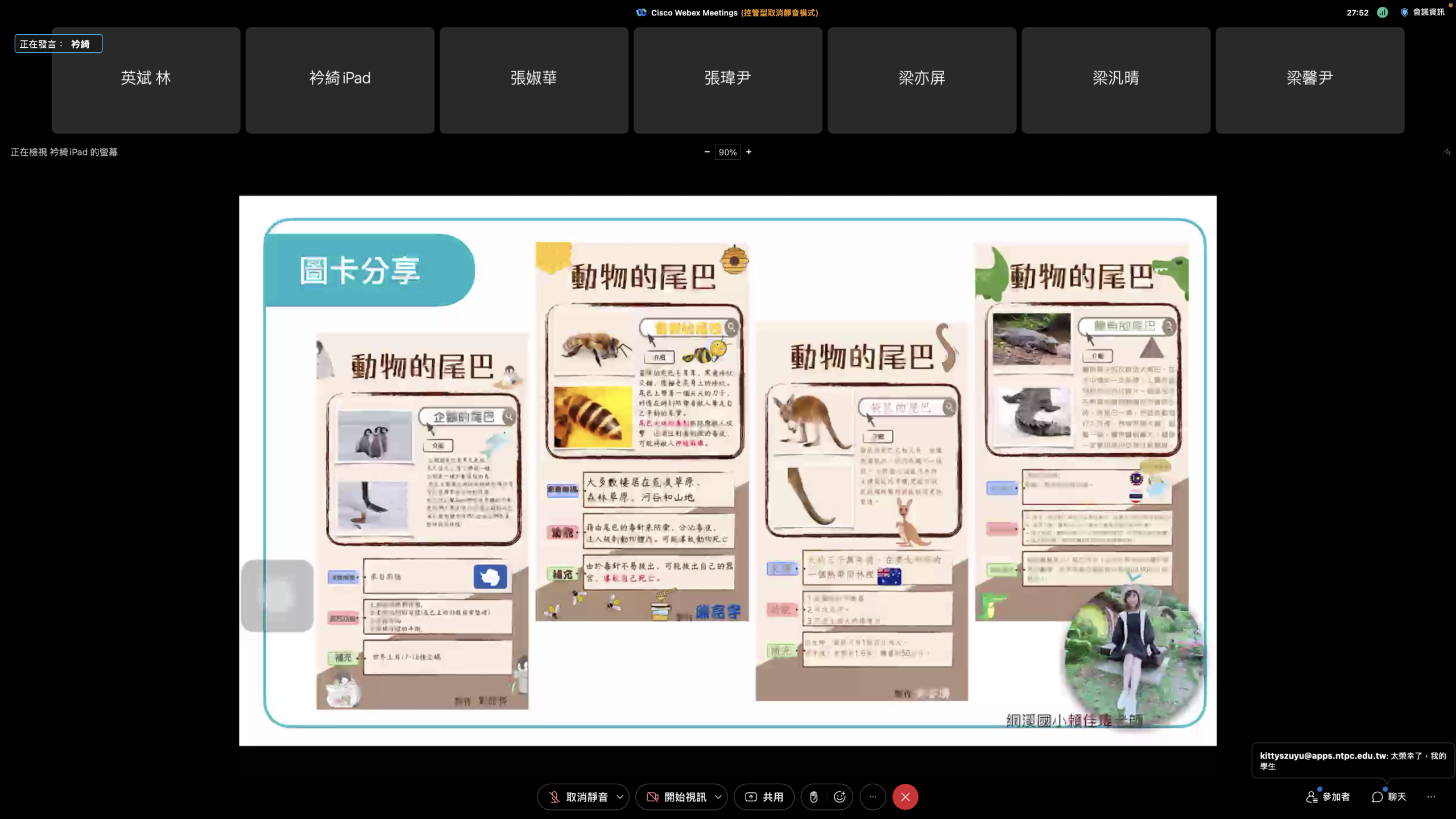Open the 參加者 participants panel
Image resolution: width=1456 pixels, height=819 pixels.
point(1328,797)
